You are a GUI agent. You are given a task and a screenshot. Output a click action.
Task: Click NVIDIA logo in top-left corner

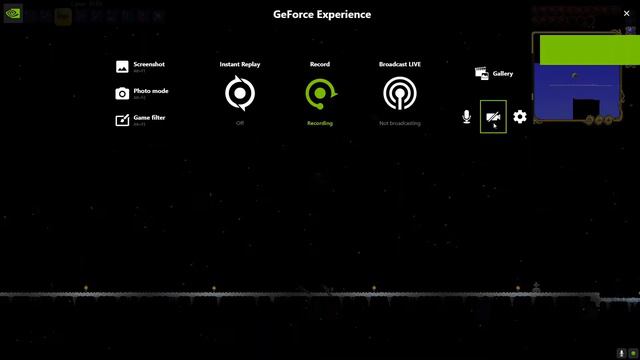[13, 13]
